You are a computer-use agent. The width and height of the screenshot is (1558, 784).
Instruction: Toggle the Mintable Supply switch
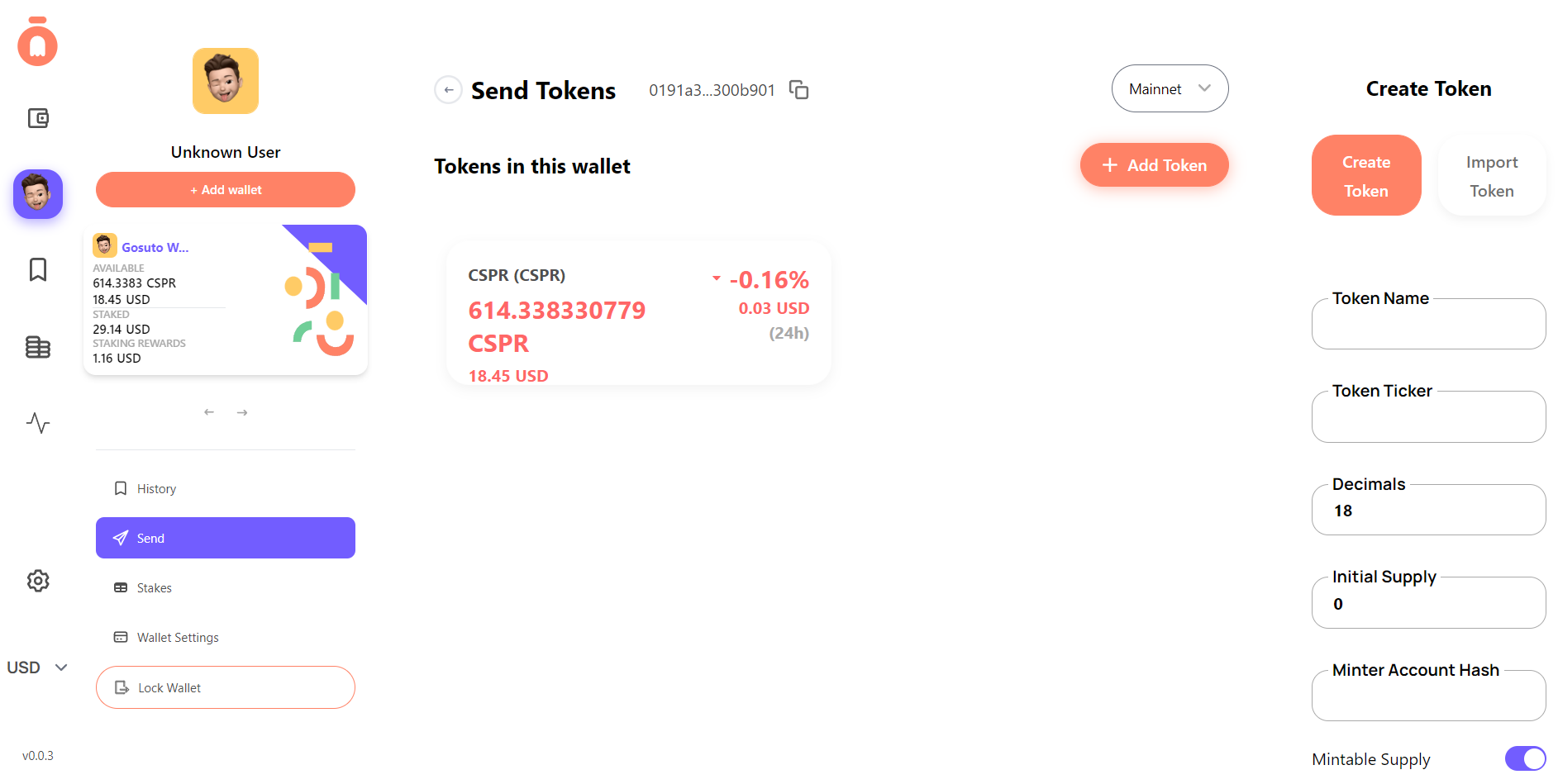tap(1525, 758)
